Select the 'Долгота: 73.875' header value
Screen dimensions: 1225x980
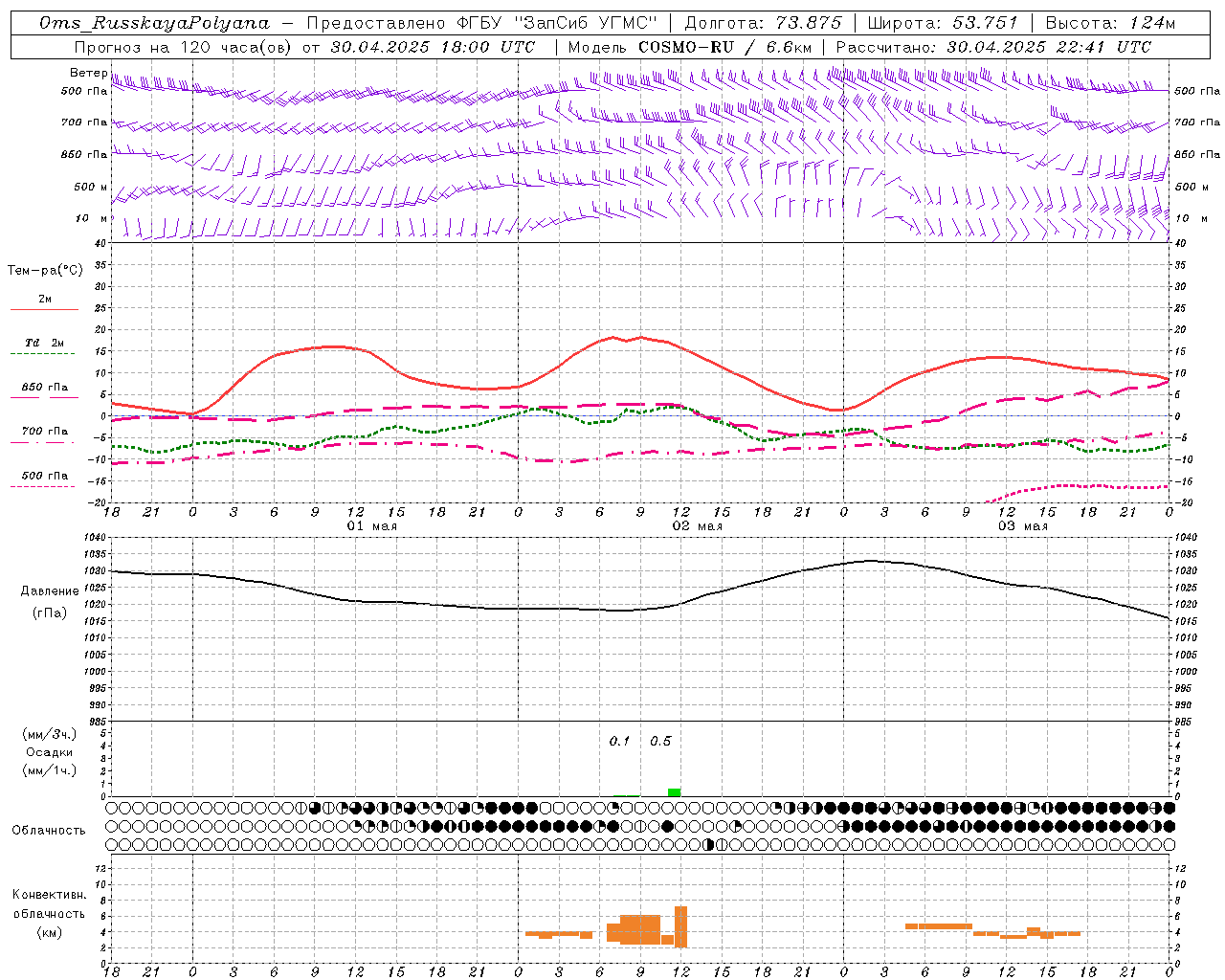tap(763, 23)
